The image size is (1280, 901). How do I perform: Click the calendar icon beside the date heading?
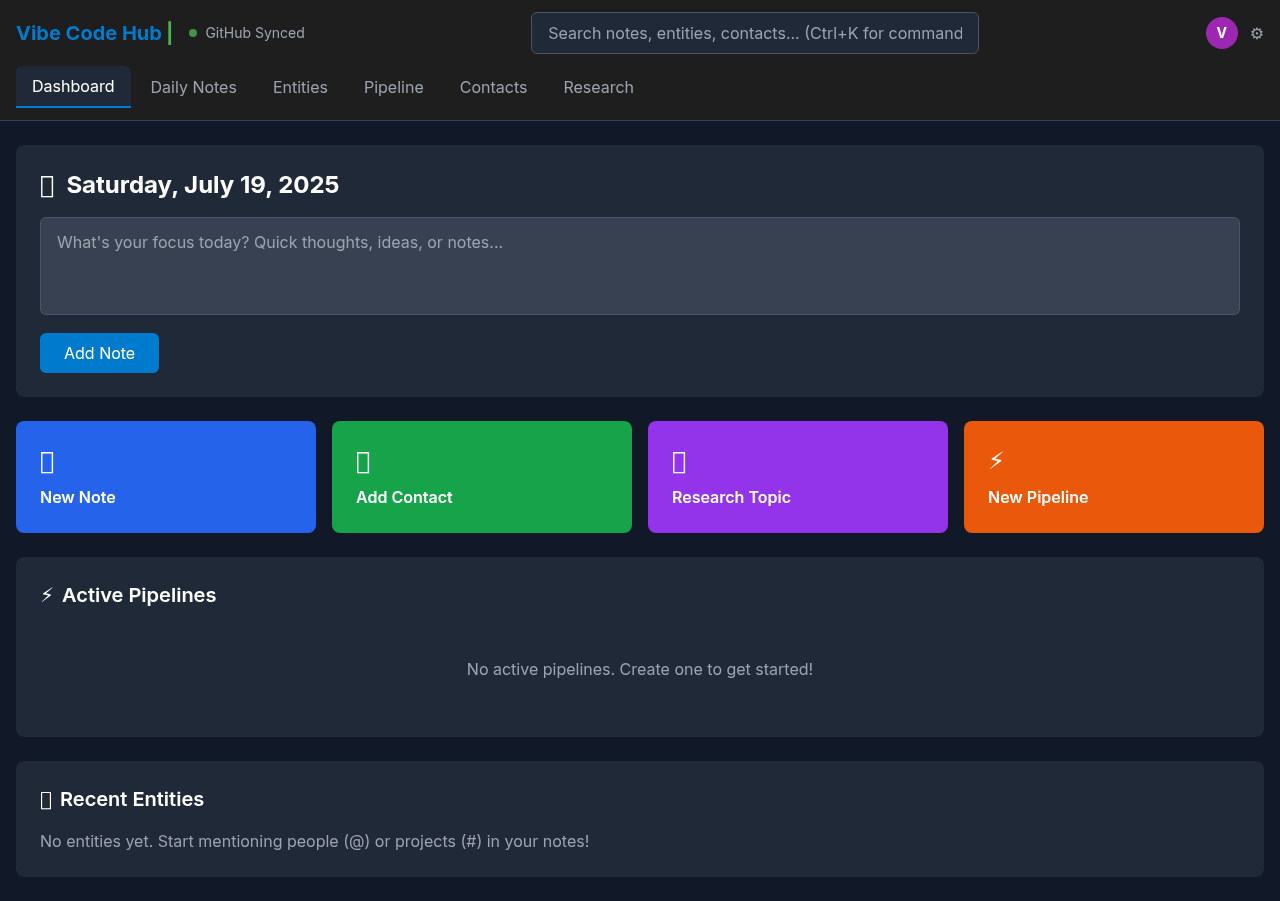tap(46, 185)
